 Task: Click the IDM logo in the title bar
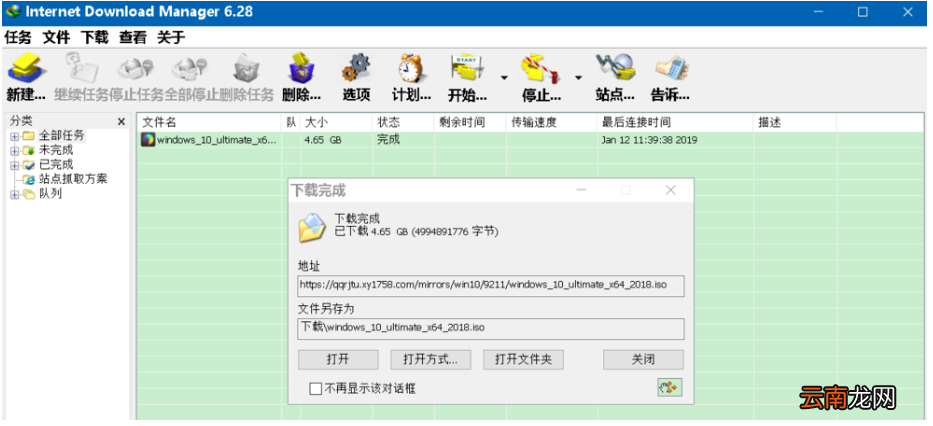tap(13, 12)
